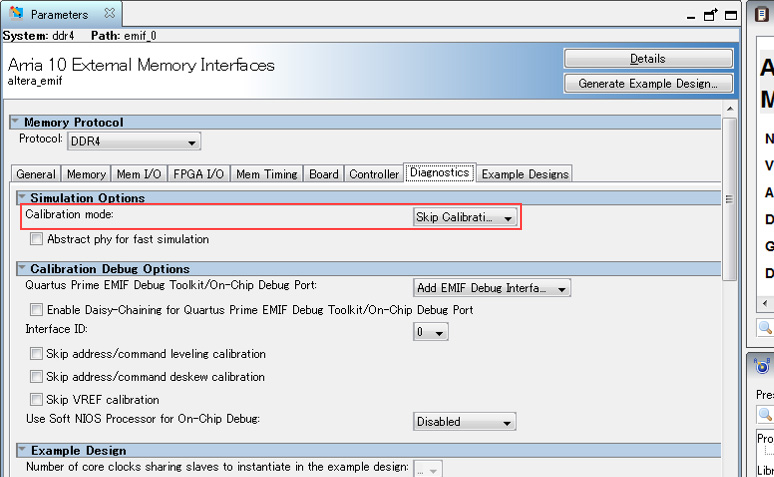
Task: Switch to the Controller tab
Action: (x=373, y=174)
